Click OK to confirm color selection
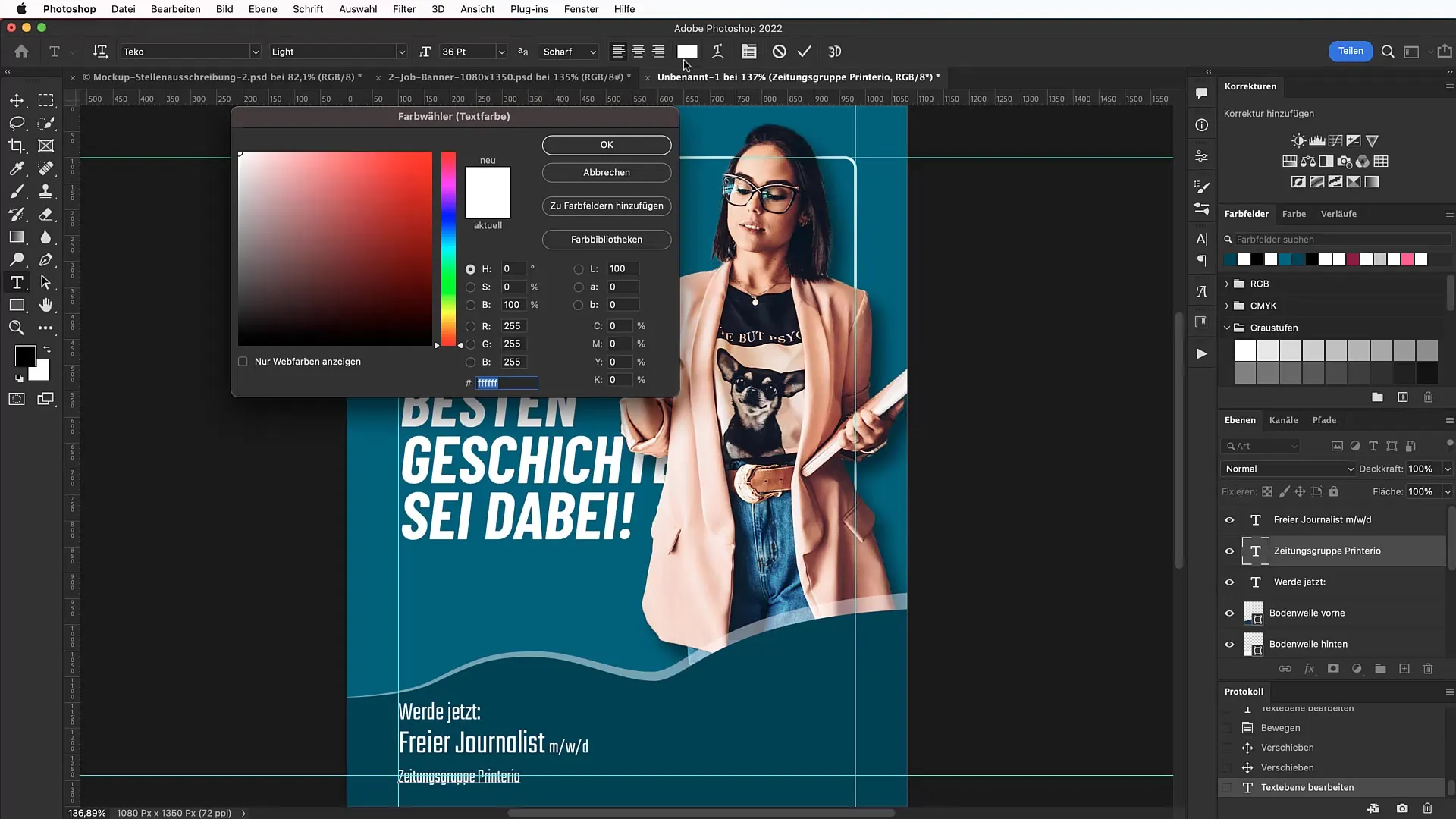The image size is (1456, 819). 605,144
